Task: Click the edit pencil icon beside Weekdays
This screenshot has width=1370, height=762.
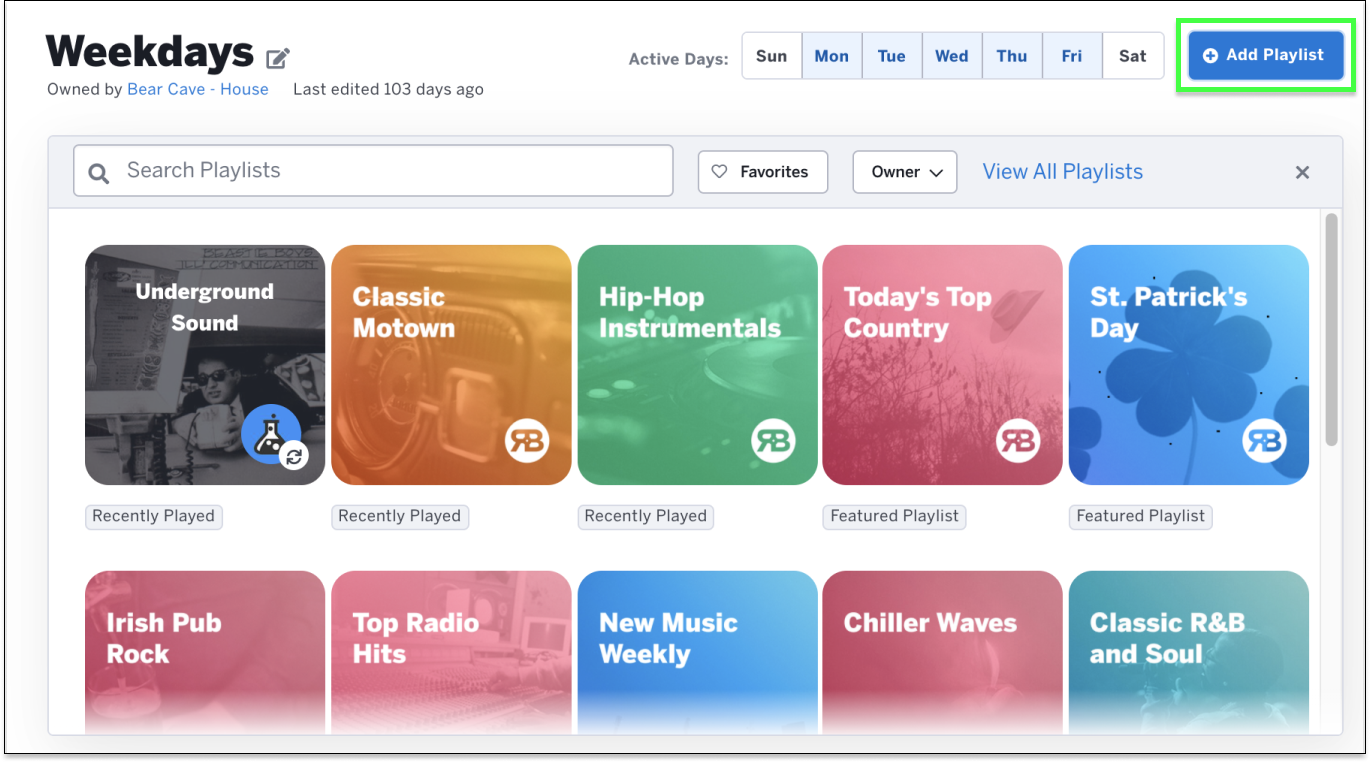Action: pos(278,58)
